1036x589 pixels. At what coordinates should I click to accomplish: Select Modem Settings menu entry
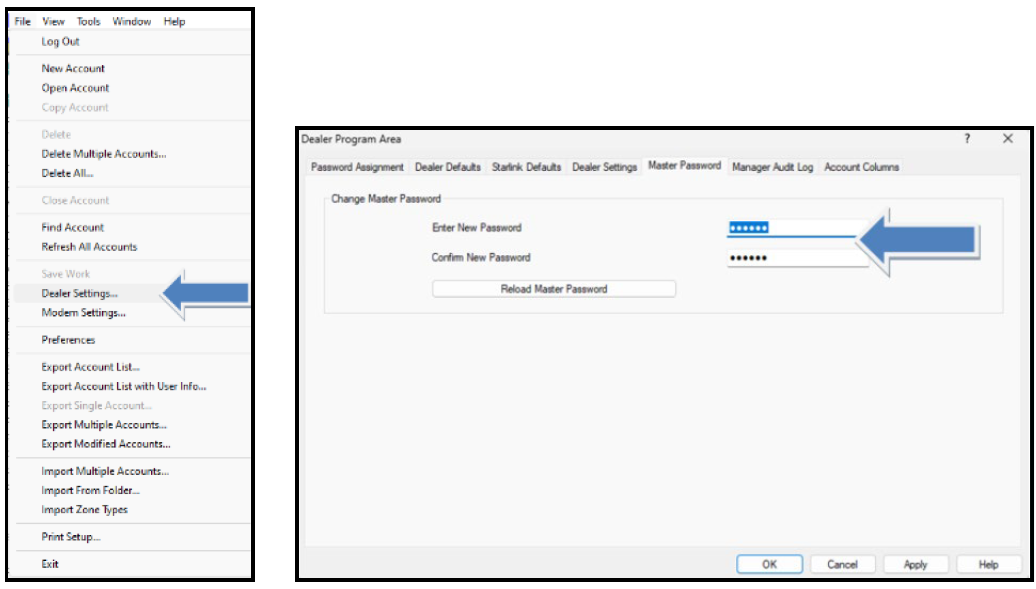83,313
